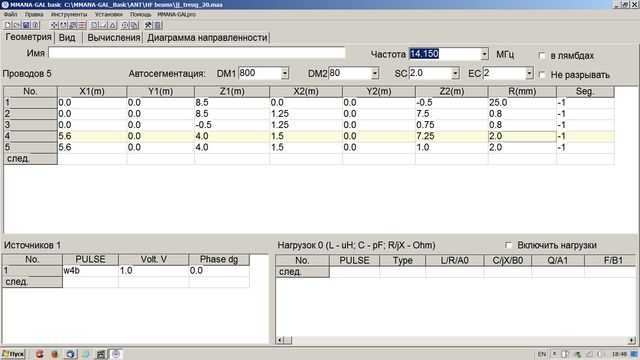Click the volume speaker tray icon
Viewport: 640px width, 360px height.
point(601,354)
